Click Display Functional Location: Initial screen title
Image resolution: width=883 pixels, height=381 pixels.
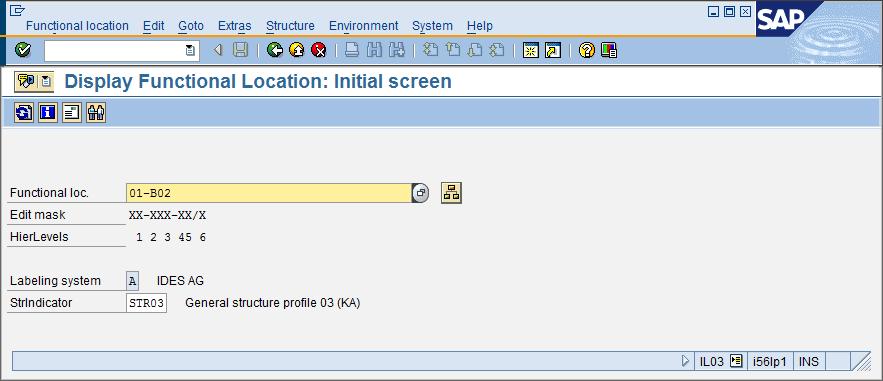(x=258, y=82)
